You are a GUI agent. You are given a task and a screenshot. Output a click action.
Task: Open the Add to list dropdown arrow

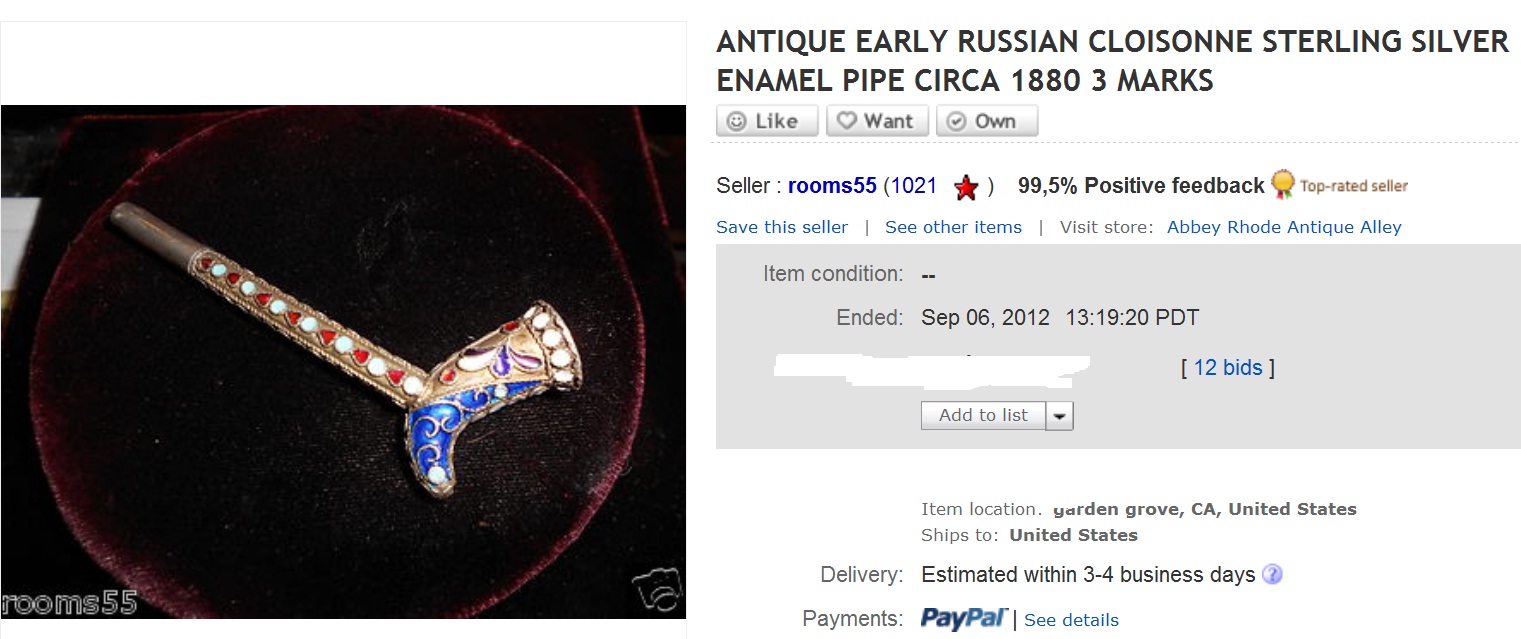pyautogui.click(x=1059, y=416)
